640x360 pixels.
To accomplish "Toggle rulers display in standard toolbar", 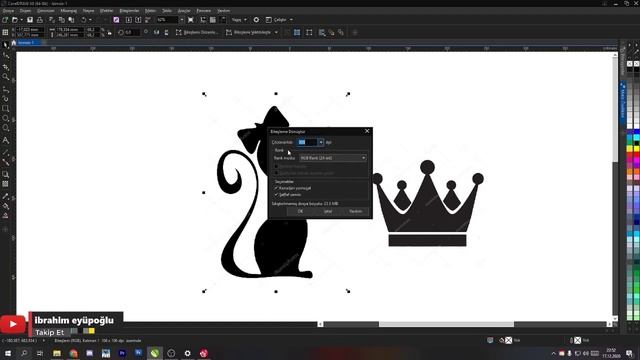I will [x=203, y=20].
